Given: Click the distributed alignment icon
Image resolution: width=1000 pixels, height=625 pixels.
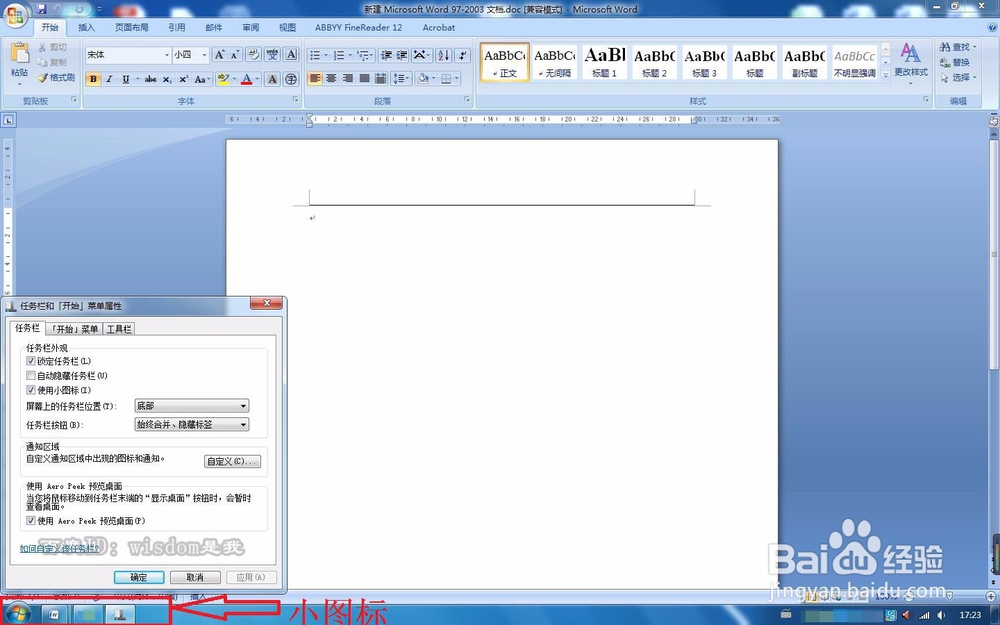Looking at the screenshot, I should [x=381, y=78].
